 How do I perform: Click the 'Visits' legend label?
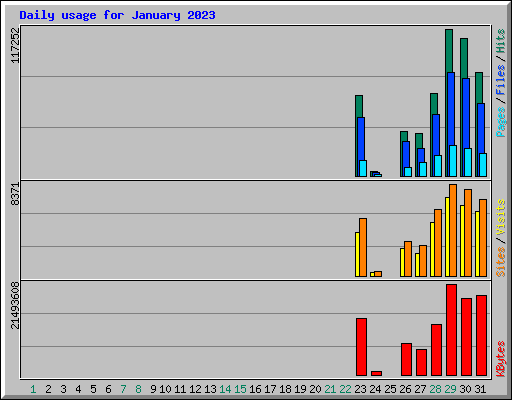coord(501,217)
